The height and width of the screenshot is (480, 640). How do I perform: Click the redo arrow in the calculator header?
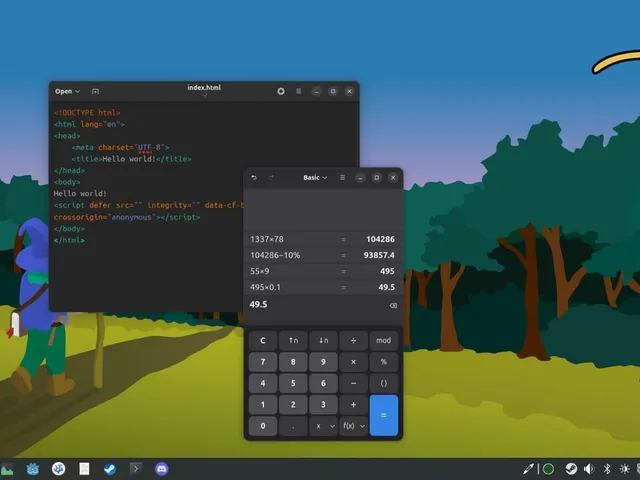[x=271, y=178]
